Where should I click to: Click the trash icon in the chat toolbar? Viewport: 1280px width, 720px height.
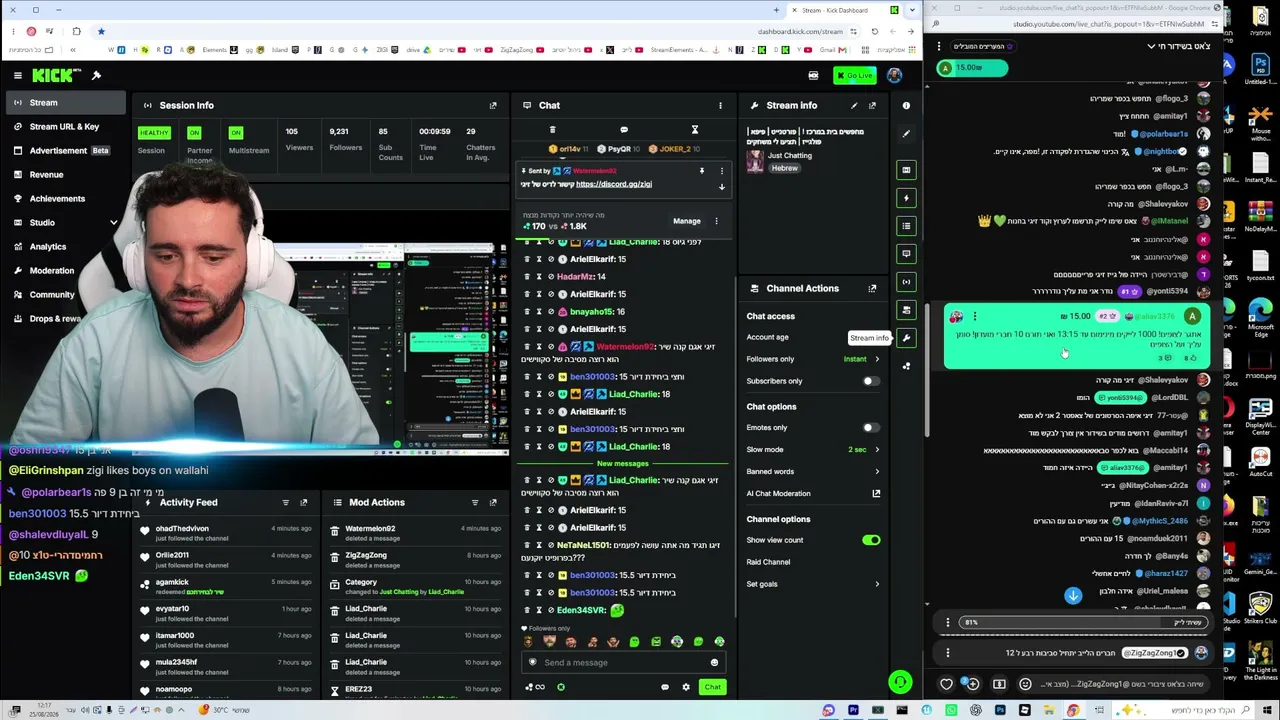[552, 130]
